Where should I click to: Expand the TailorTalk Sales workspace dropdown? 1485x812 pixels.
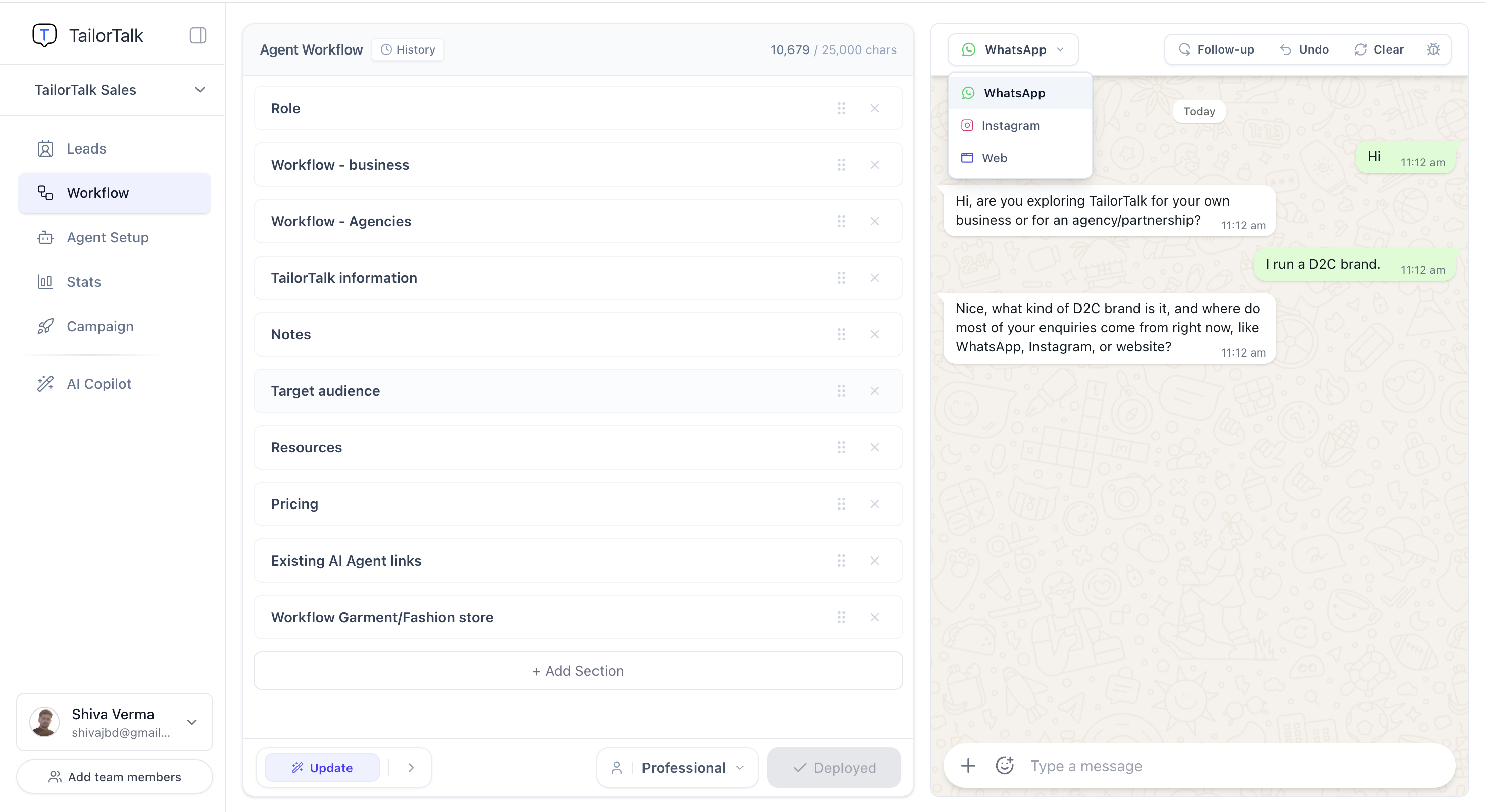pos(119,90)
